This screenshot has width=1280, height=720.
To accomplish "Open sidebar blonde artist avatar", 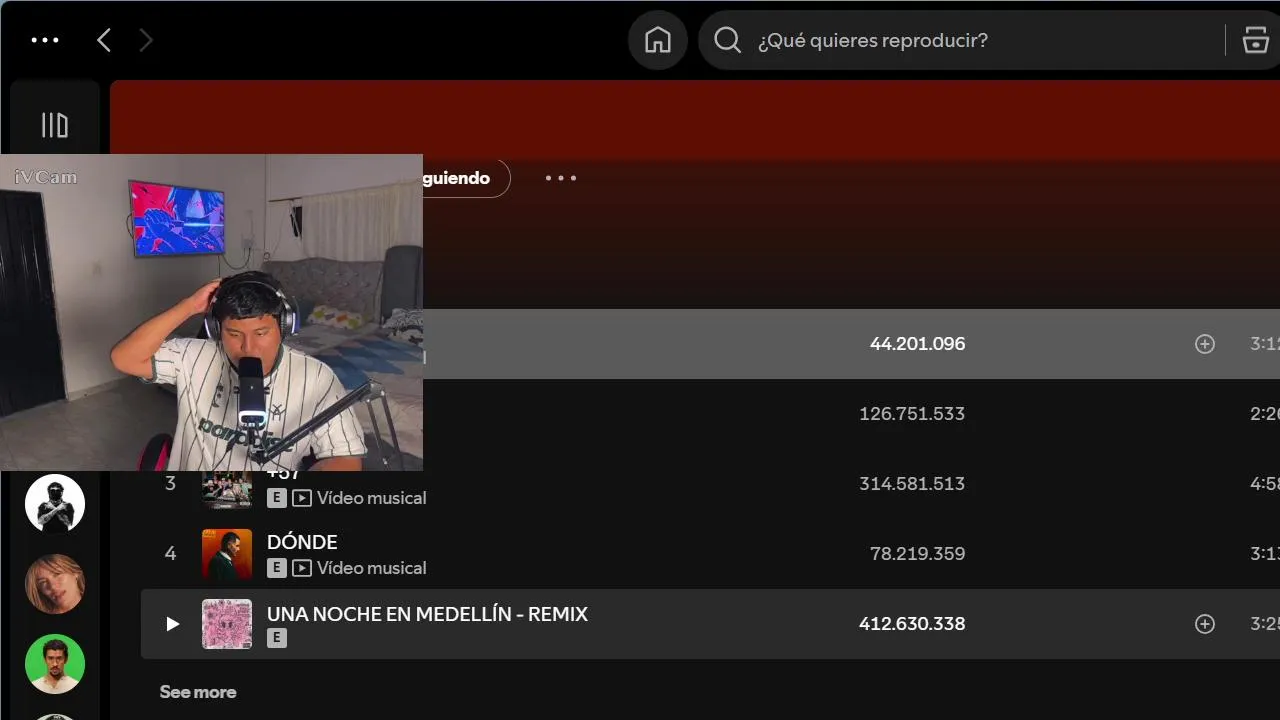I will click(x=55, y=584).
